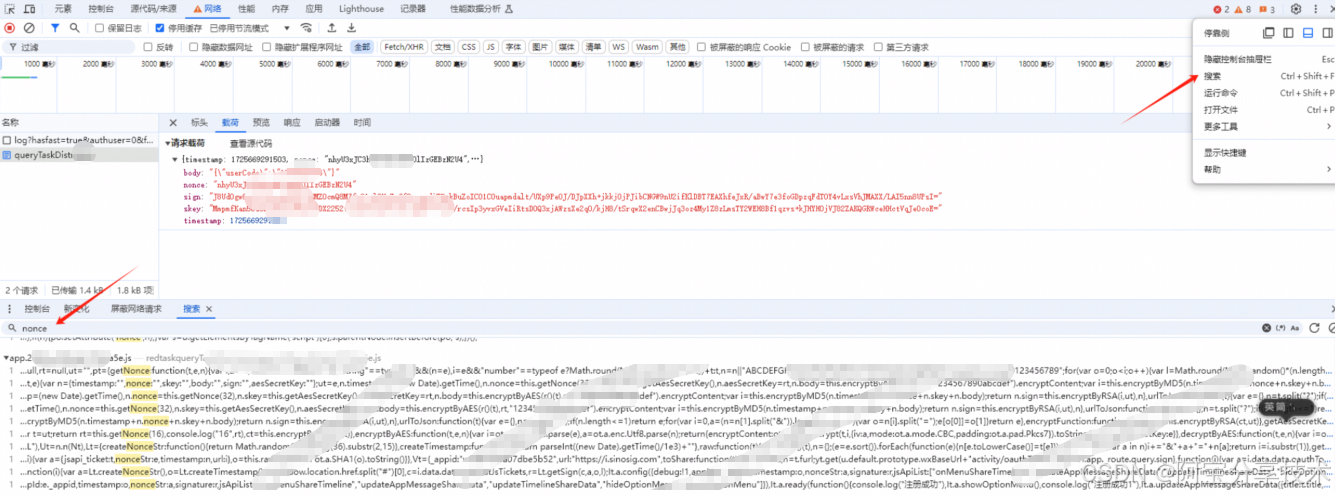Click the warning count badge showing 8
The height and width of the screenshot is (495, 1335).
pos(1243,9)
